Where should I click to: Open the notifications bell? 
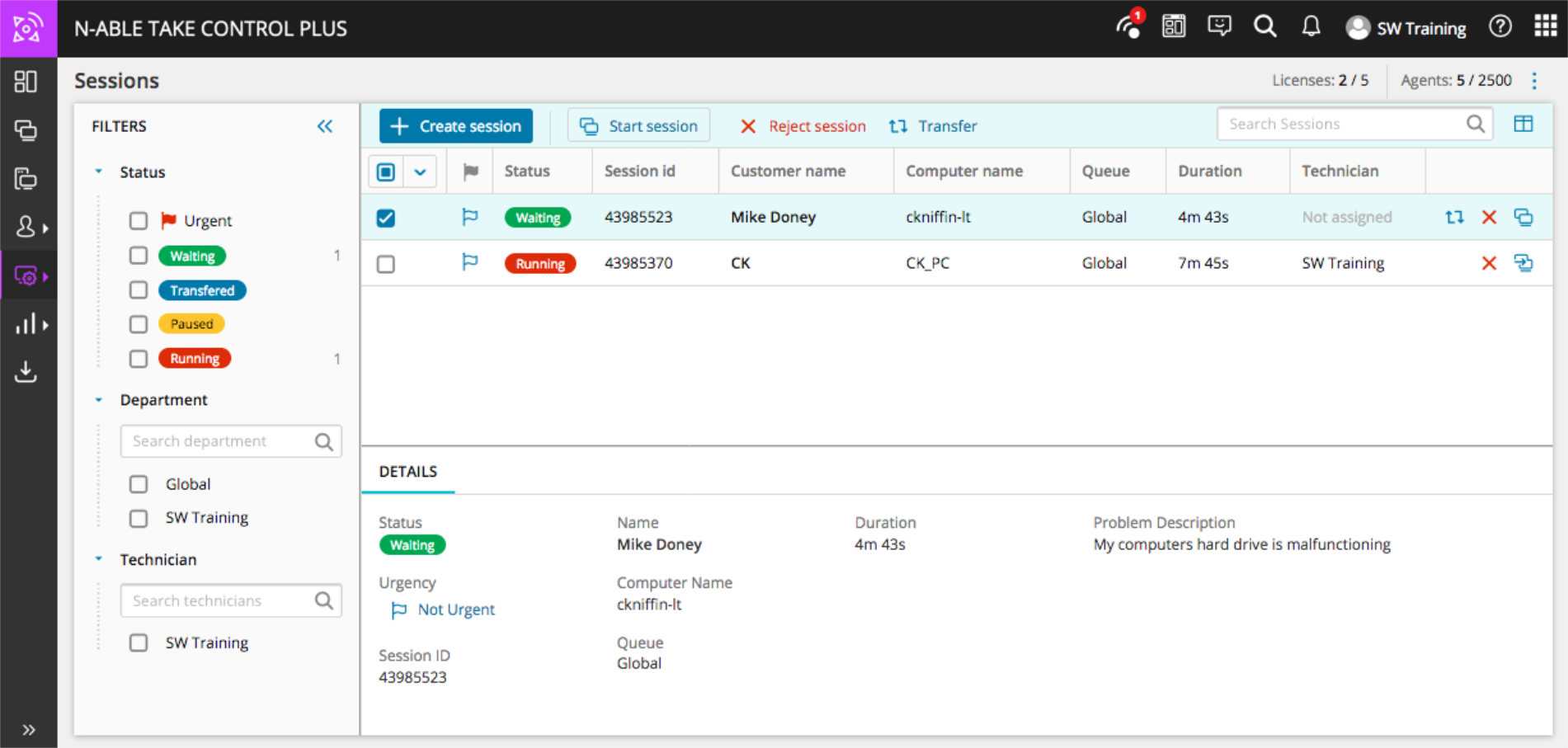point(1311,26)
